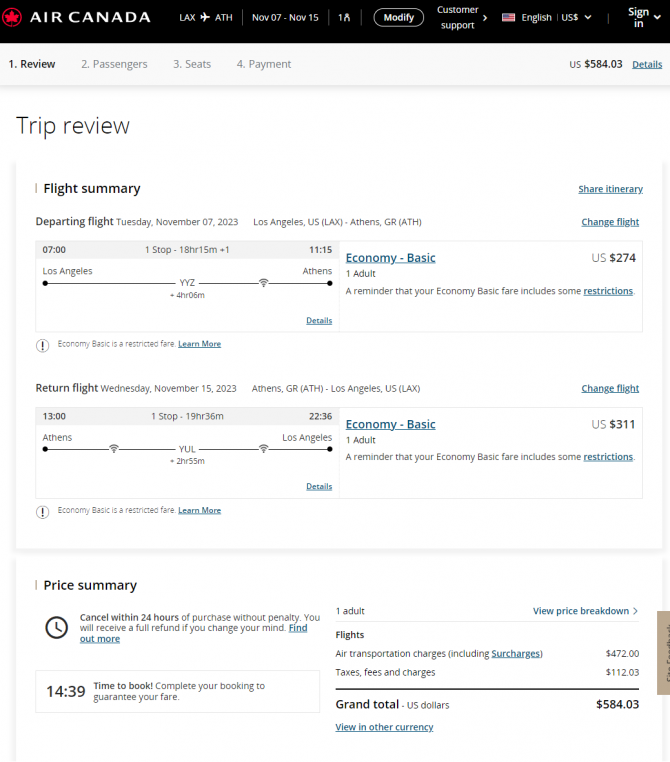Click the Wi-Fi icon on departing flight route
The height and width of the screenshot is (762, 670).
pyautogui.click(x=263, y=283)
